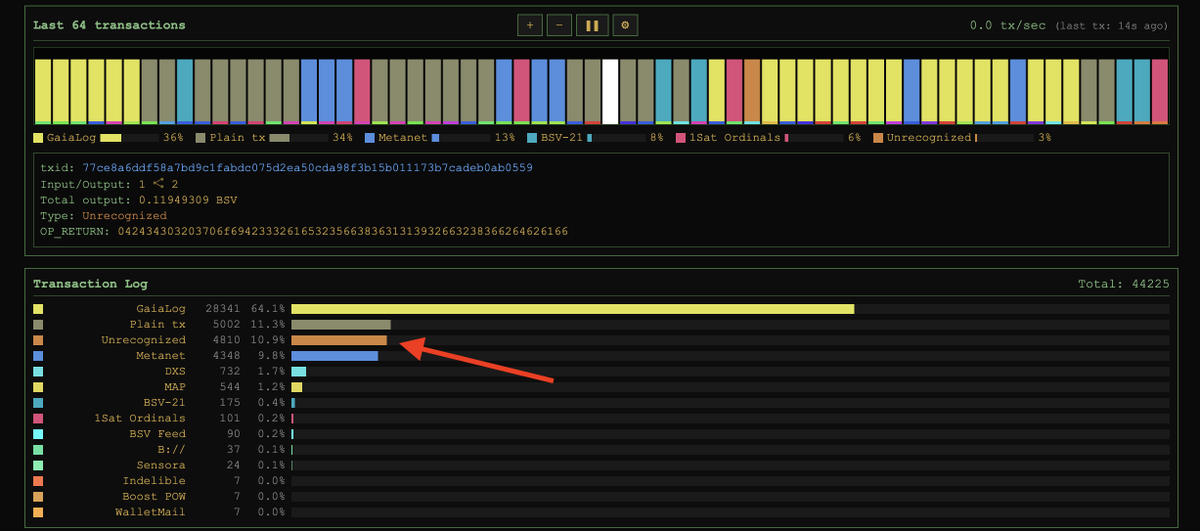Click the minus button to decrease transactions shown
Image resolution: width=1200 pixels, height=531 pixels.
pos(559,25)
